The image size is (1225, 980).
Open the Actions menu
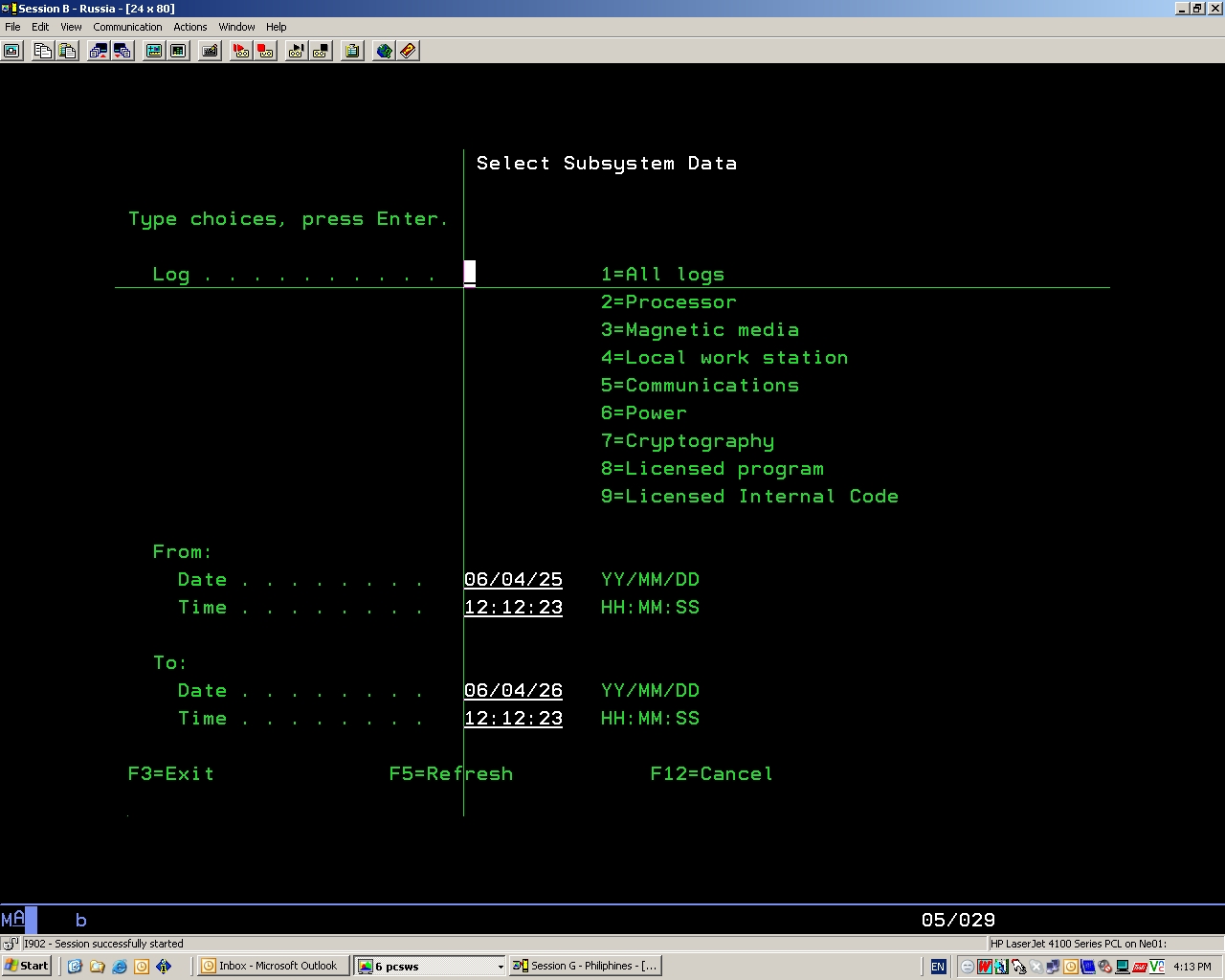(190, 27)
